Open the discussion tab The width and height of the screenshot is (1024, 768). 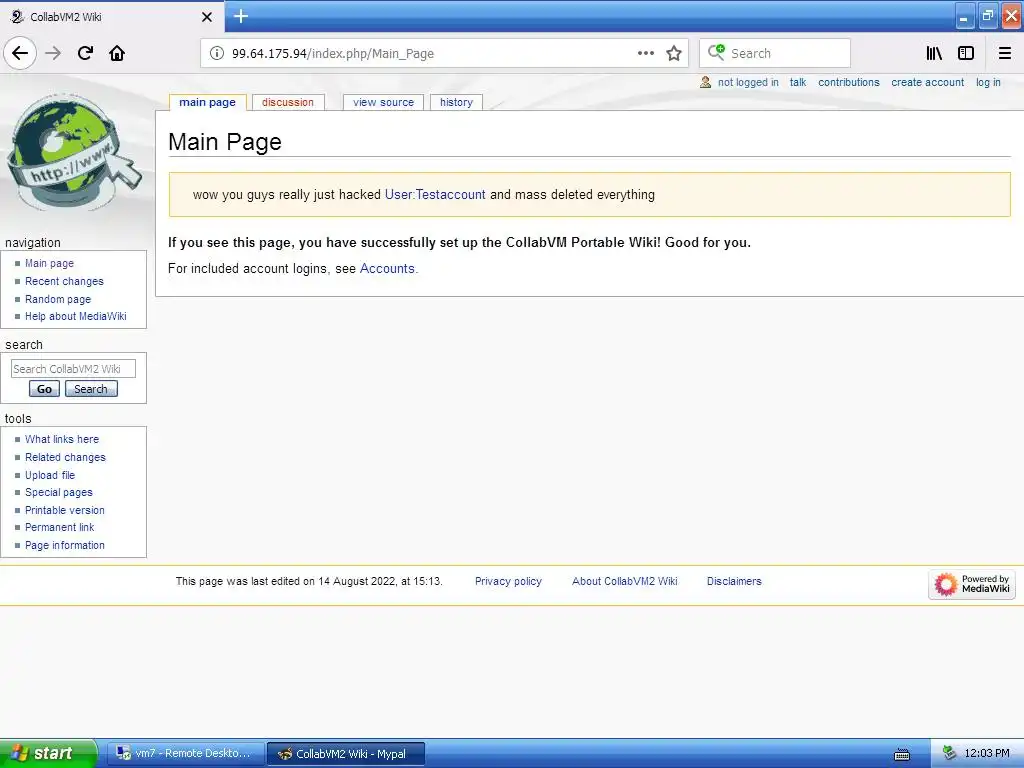coord(288,103)
